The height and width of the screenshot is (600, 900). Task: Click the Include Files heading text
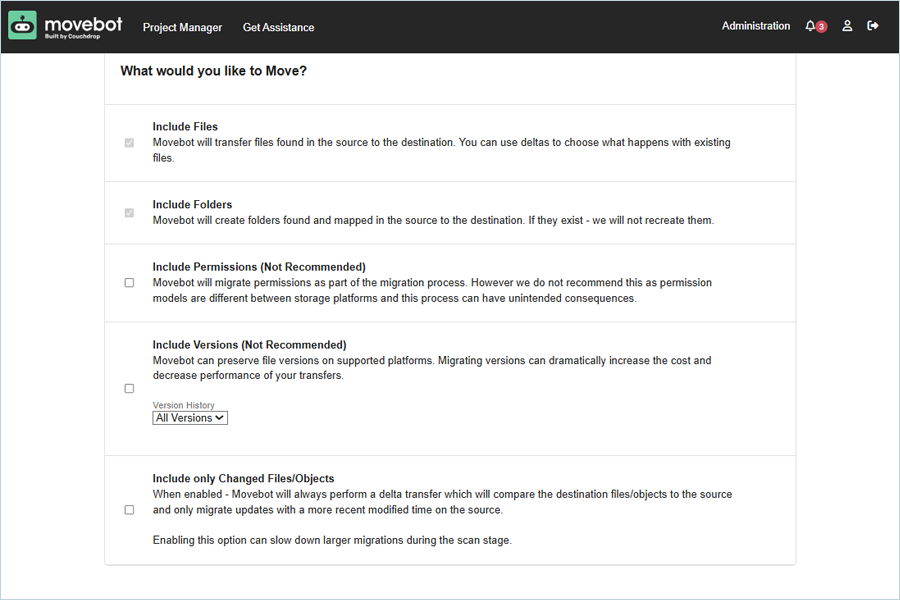tap(185, 127)
